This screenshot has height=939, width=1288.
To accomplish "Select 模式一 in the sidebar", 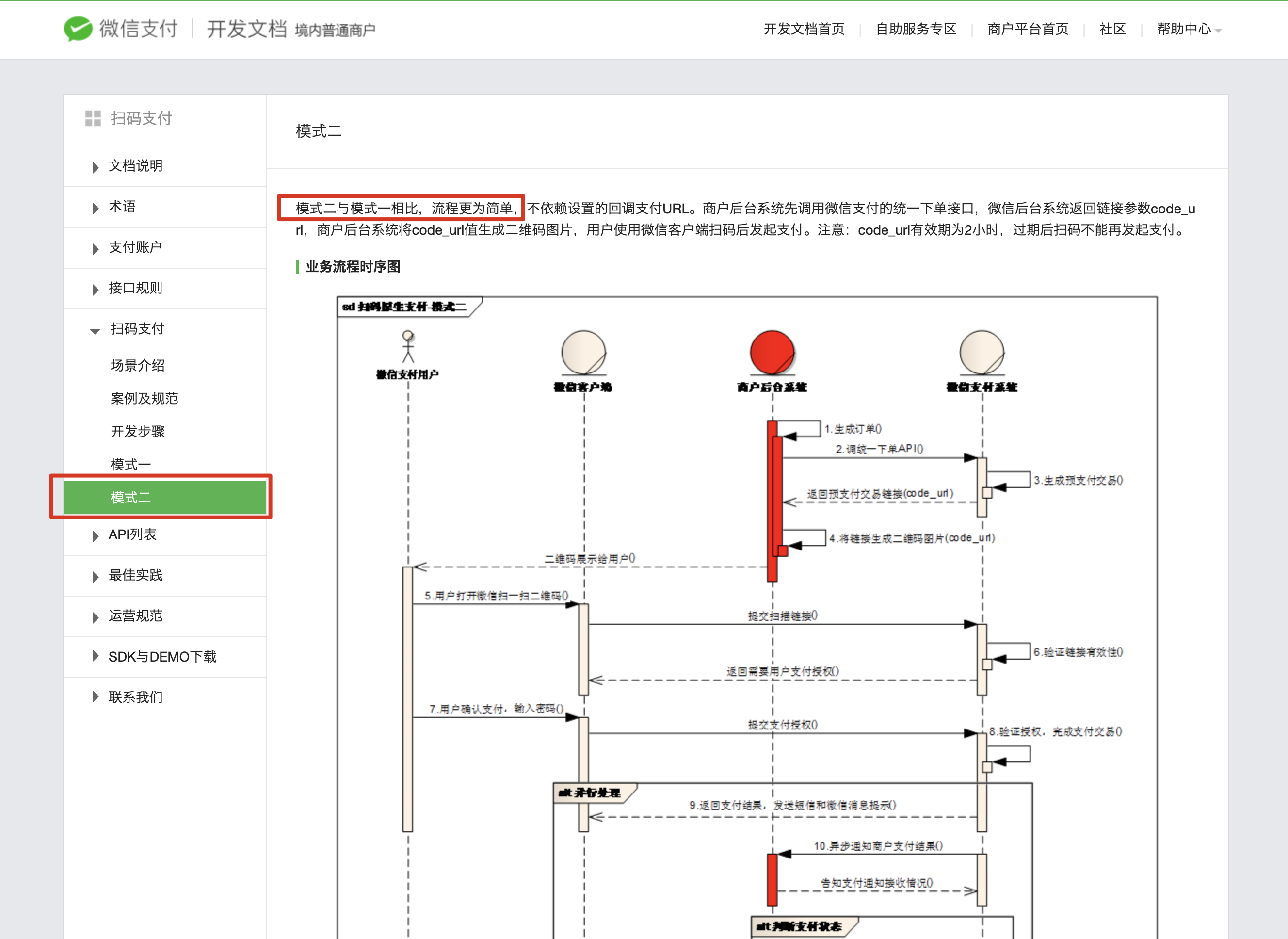I will (x=130, y=464).
